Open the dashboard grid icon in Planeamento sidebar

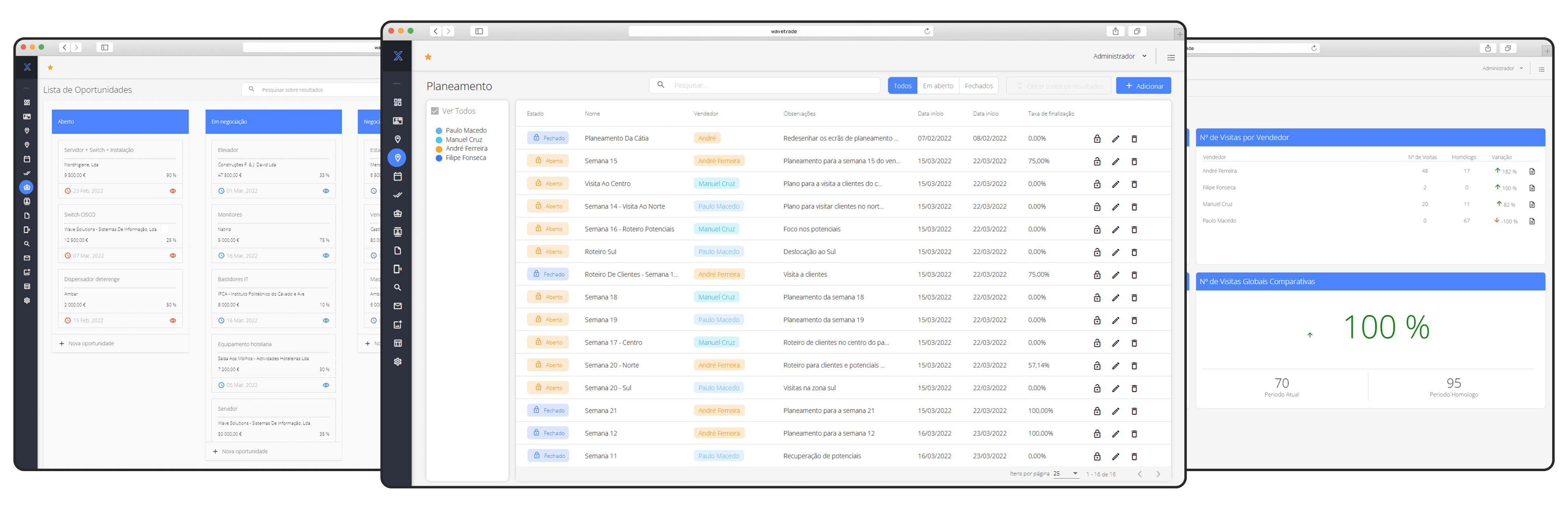tap(397, 102)
